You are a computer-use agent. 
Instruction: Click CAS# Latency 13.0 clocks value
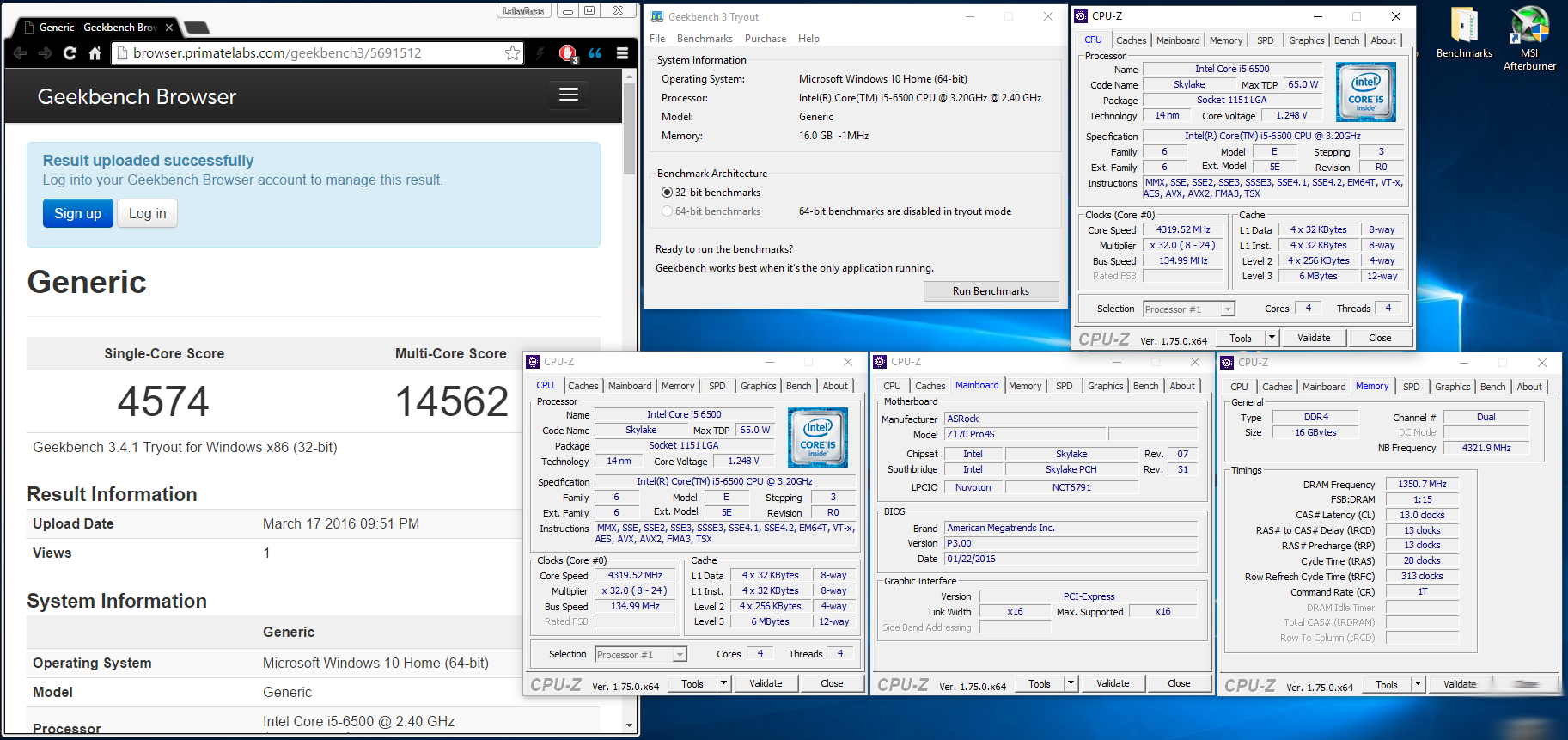click(1422, 515)
